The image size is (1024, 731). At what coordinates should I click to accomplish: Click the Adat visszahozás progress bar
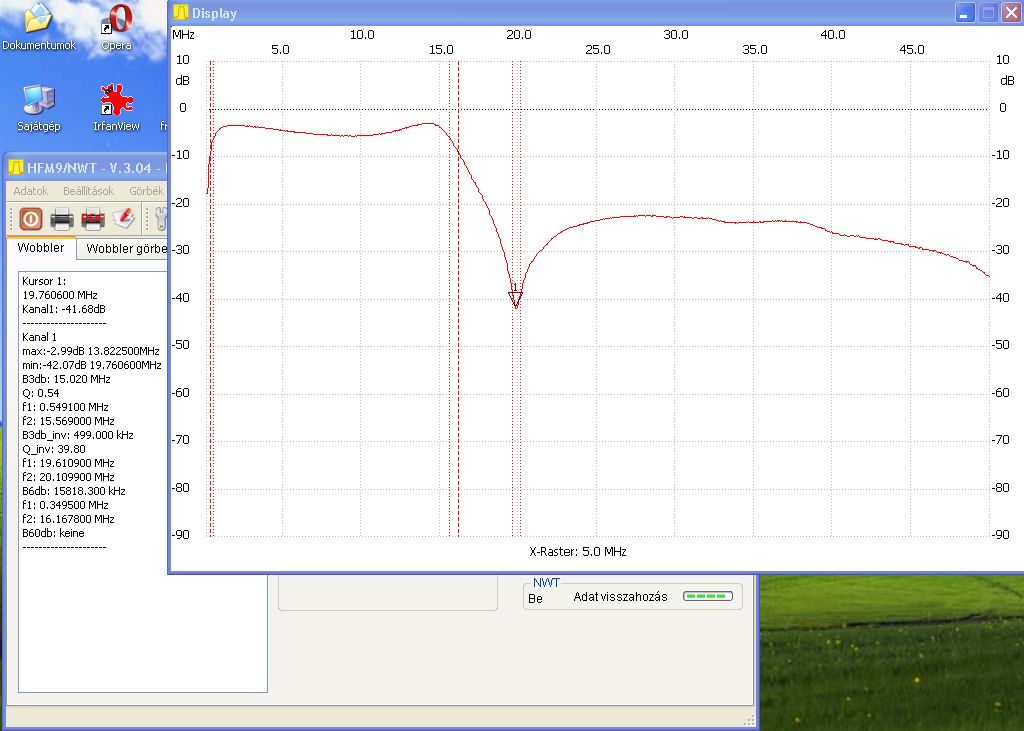tap(707, 597)
